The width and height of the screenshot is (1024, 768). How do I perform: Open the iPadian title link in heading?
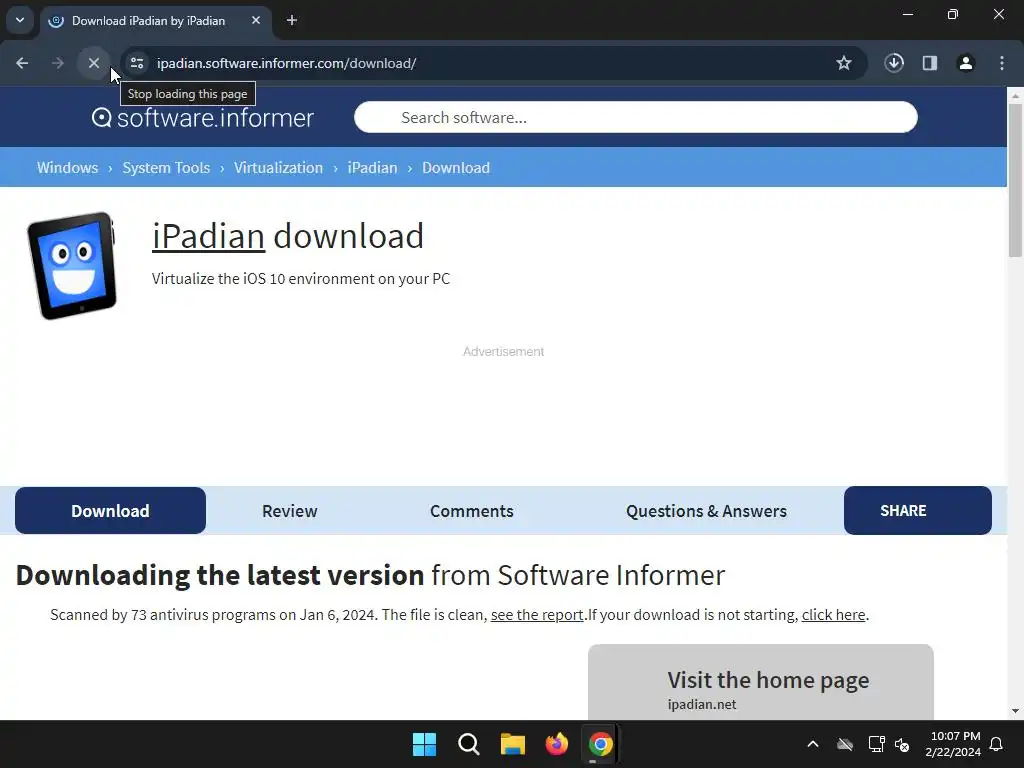coord(208,236)
